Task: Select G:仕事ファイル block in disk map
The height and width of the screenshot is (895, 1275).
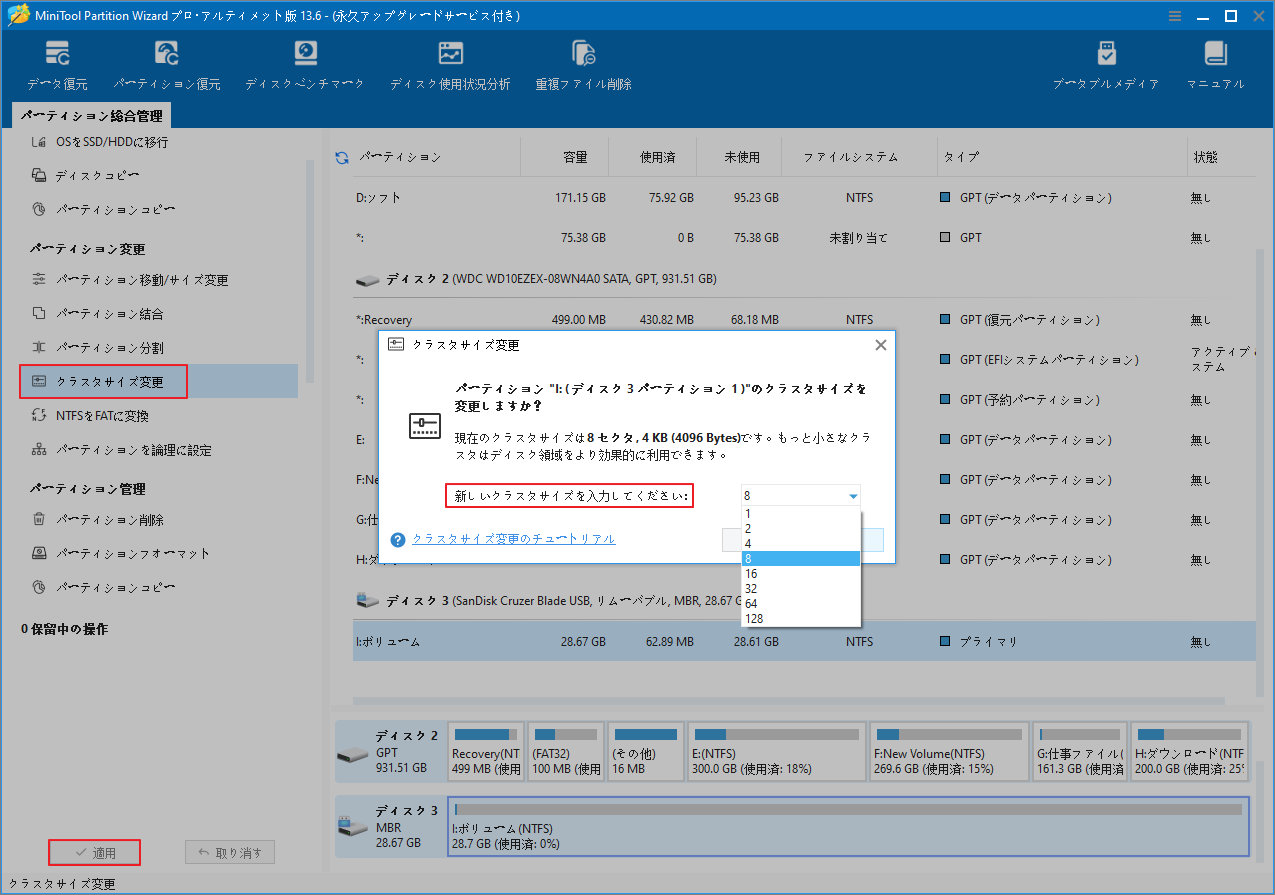Action: (1080, 751)
